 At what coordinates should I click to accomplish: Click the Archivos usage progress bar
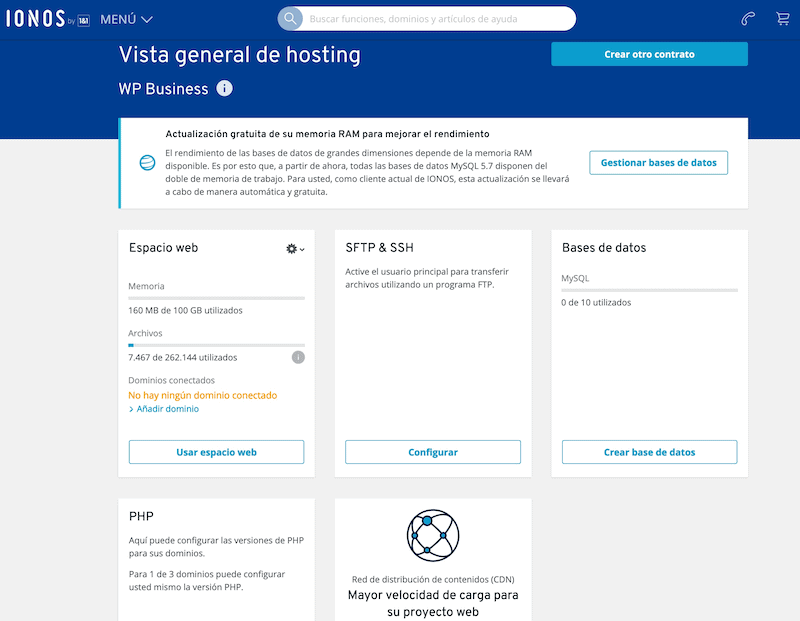[216, 345]
